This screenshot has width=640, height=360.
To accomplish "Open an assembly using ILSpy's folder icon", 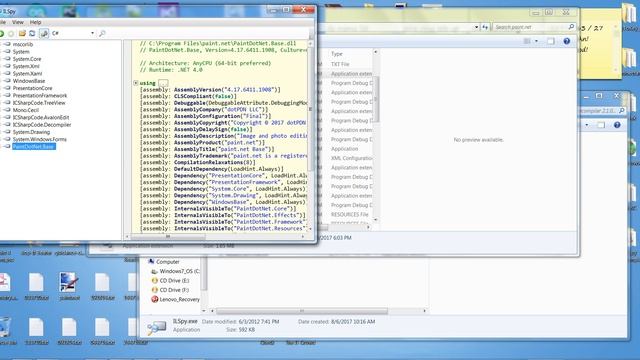I will pyautogui.click(x=22, y=33).
